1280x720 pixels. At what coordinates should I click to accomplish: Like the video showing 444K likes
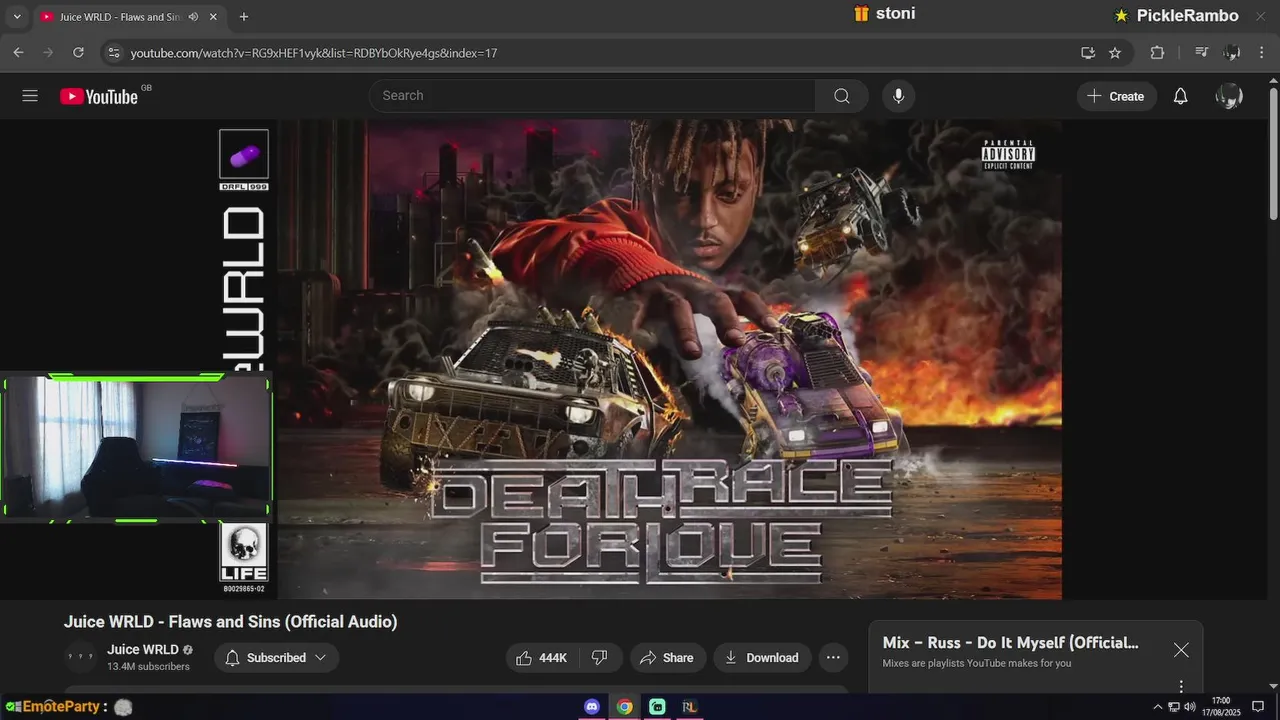point(541,657)
